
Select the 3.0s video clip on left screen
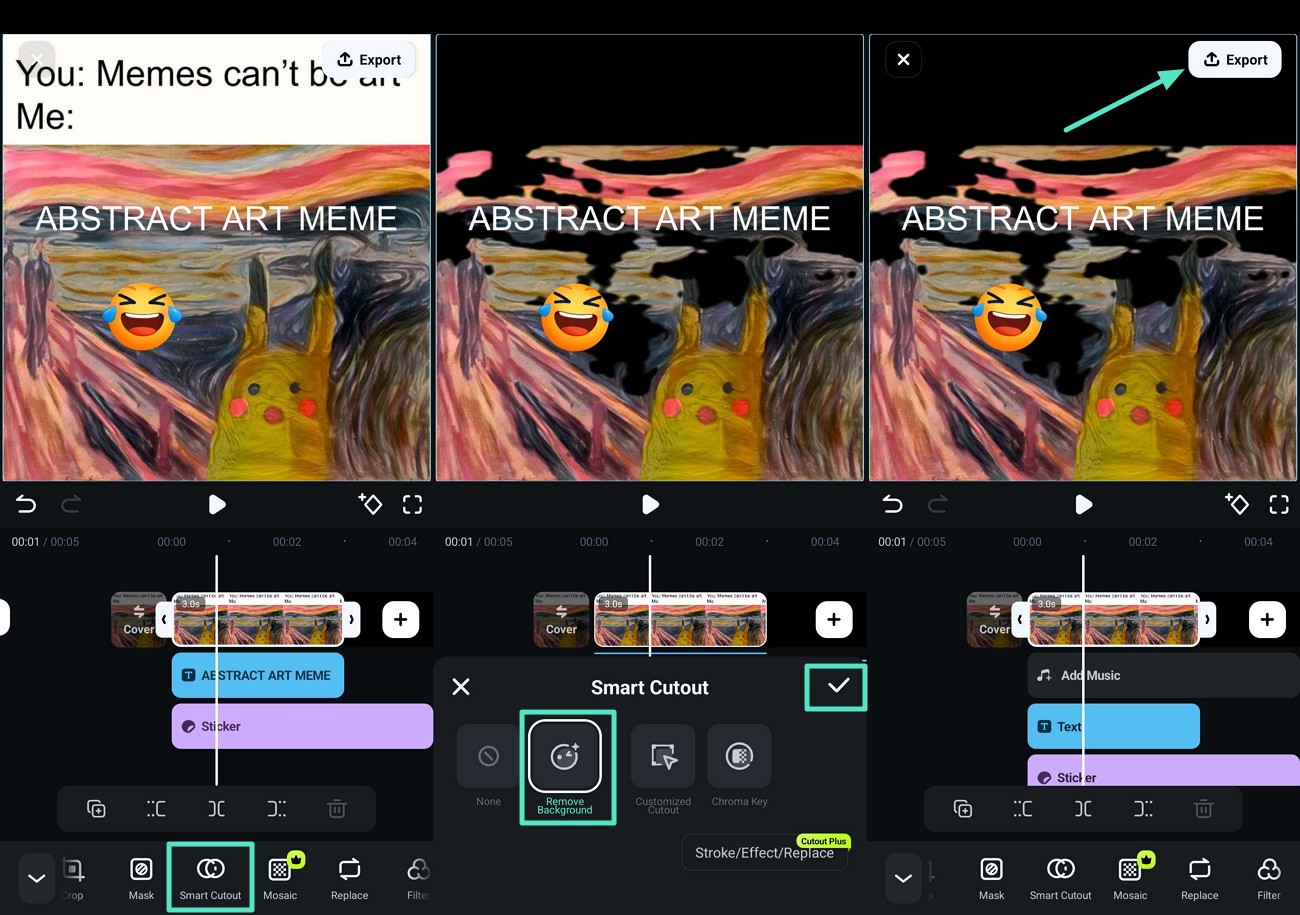pyautogui.click(x=258, y=620)
